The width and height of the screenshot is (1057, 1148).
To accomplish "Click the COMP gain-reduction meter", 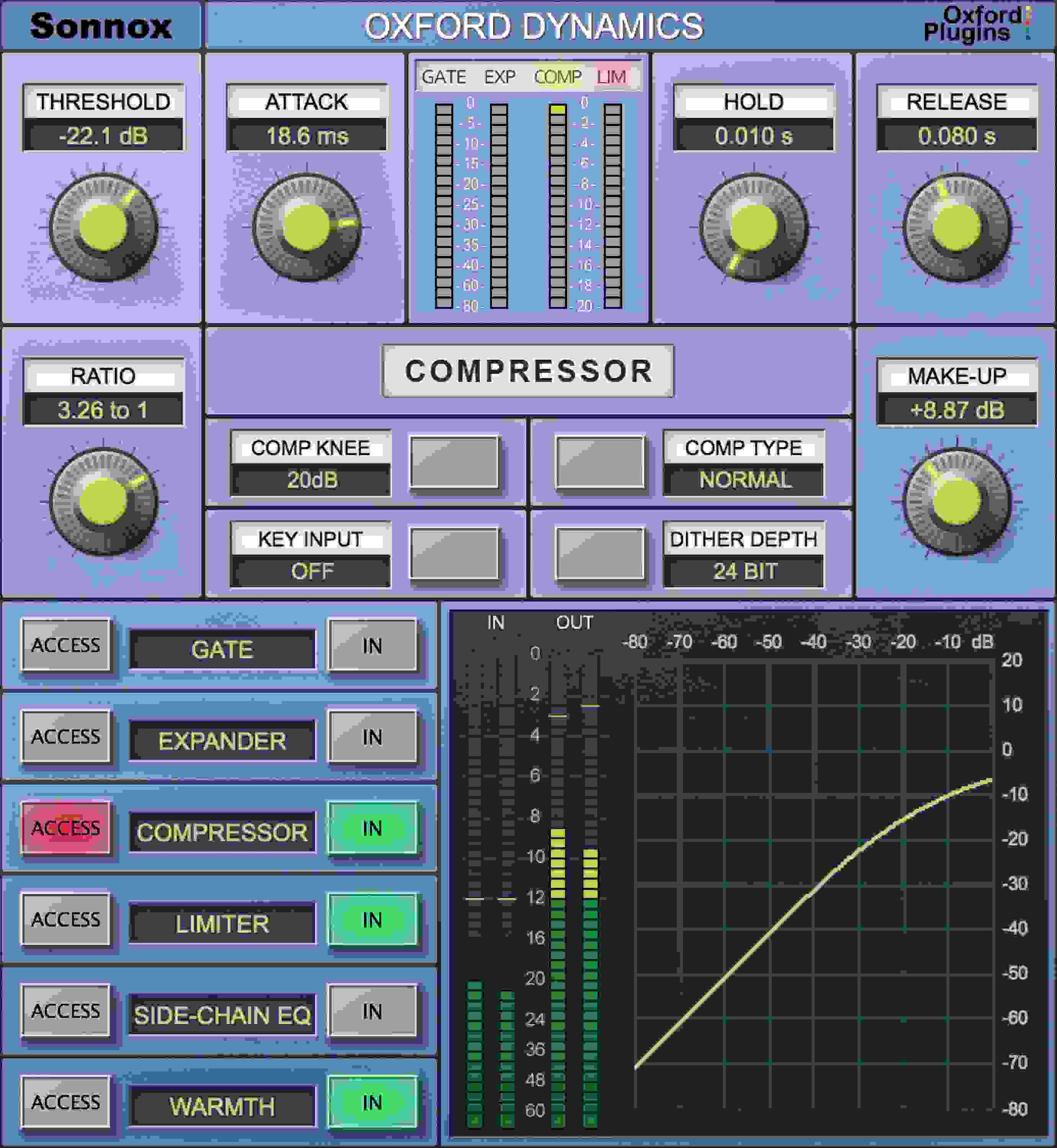I will click(x=558, y=203).
